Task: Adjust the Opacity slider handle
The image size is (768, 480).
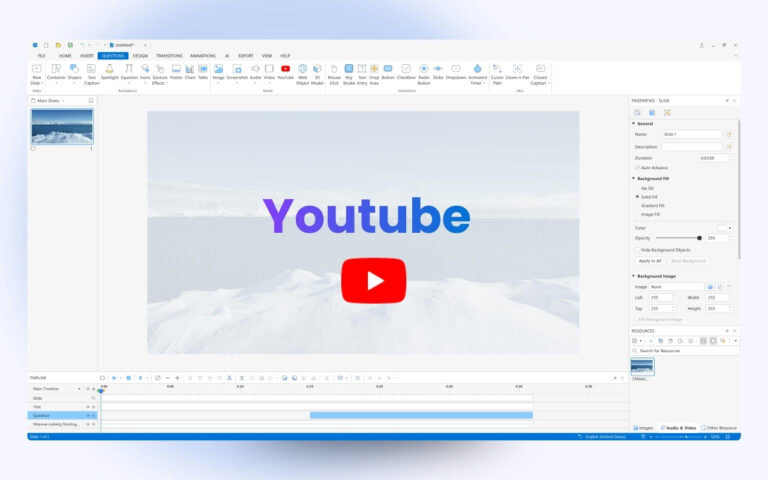Action: point(699,238)
